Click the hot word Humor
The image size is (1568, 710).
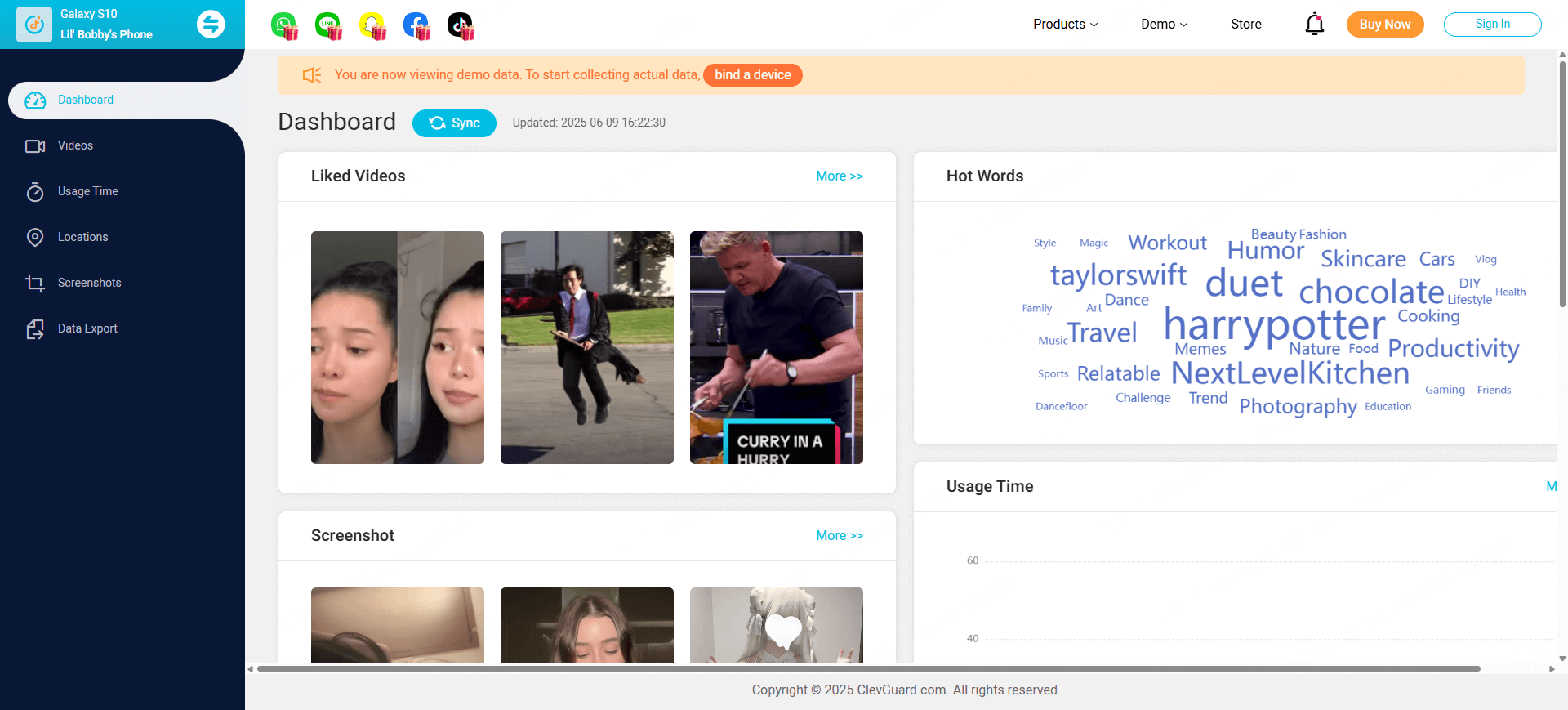pos(1266,251)
